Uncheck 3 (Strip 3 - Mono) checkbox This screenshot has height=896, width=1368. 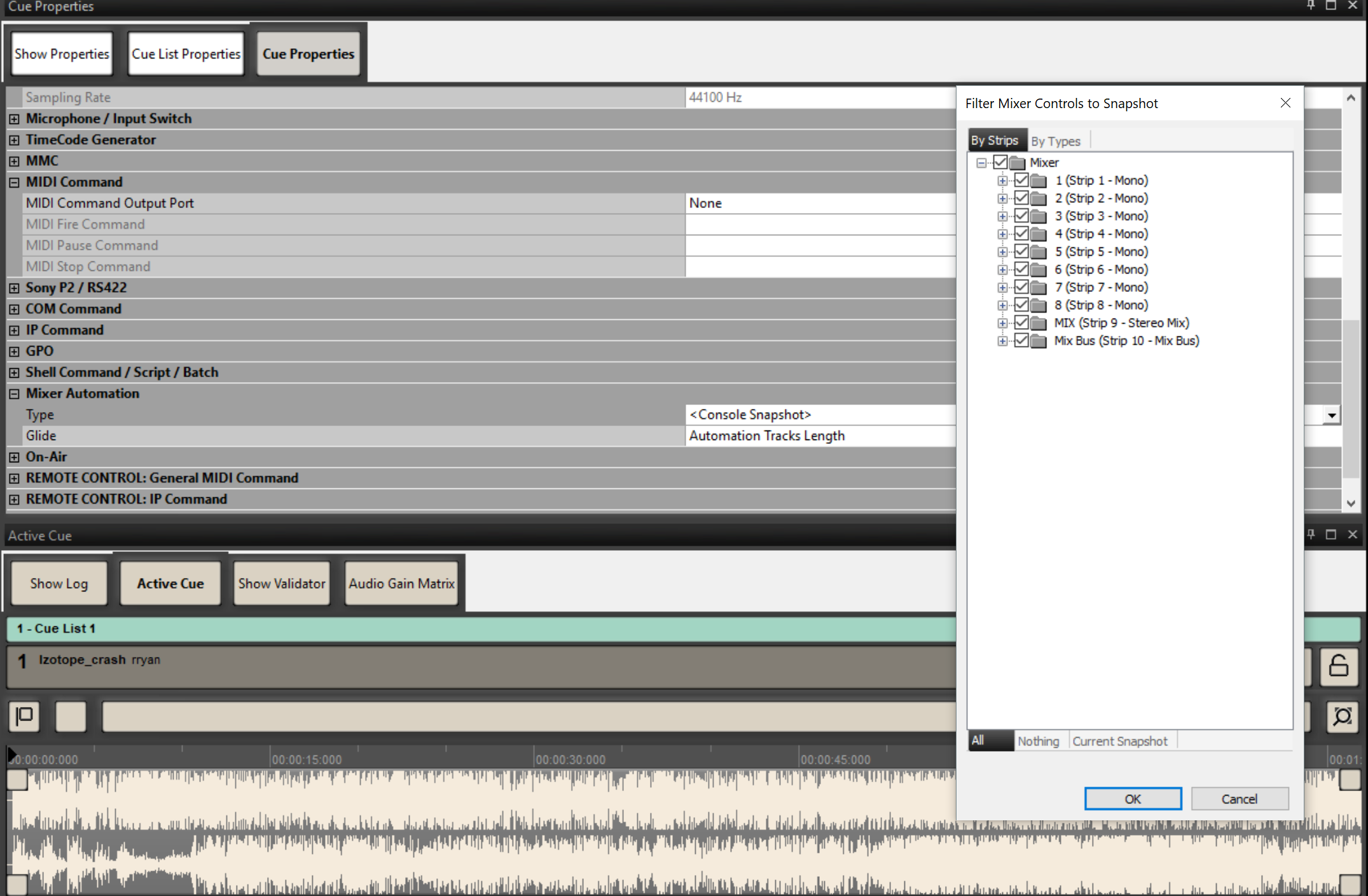[x=1021, y=216]
